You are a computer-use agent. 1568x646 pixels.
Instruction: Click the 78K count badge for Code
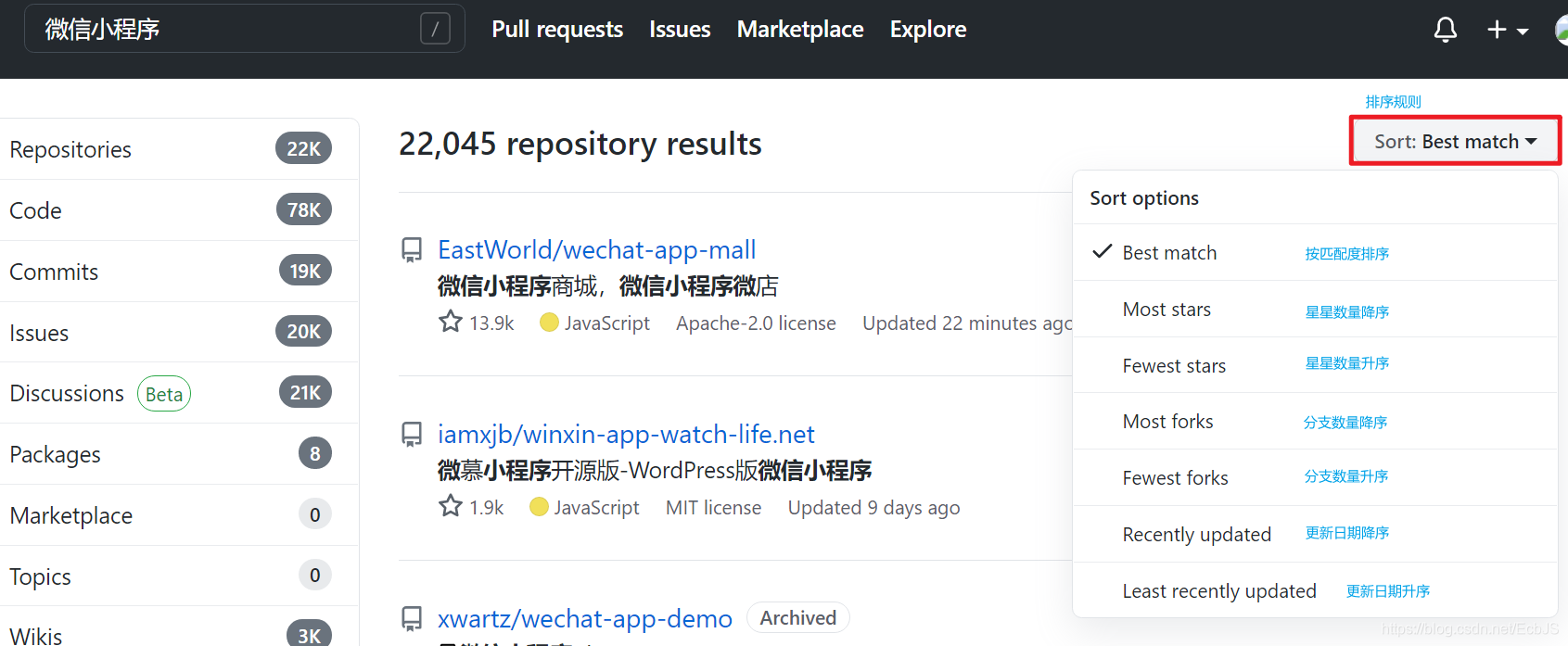tap(304, 209)
